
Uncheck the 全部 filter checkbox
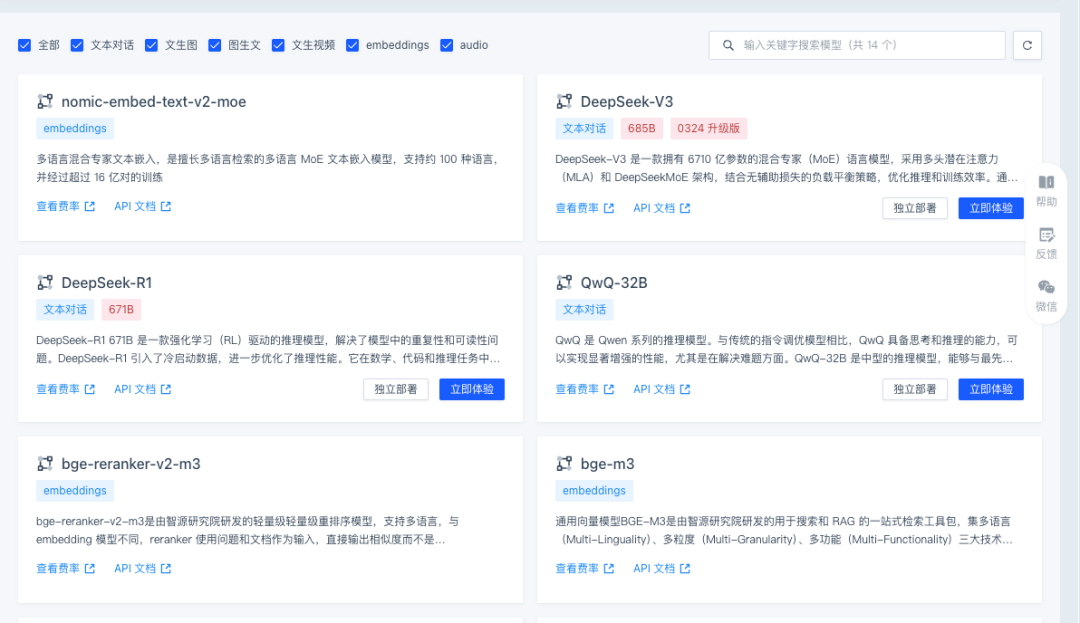pyautogui.click(x=25, y=45)
